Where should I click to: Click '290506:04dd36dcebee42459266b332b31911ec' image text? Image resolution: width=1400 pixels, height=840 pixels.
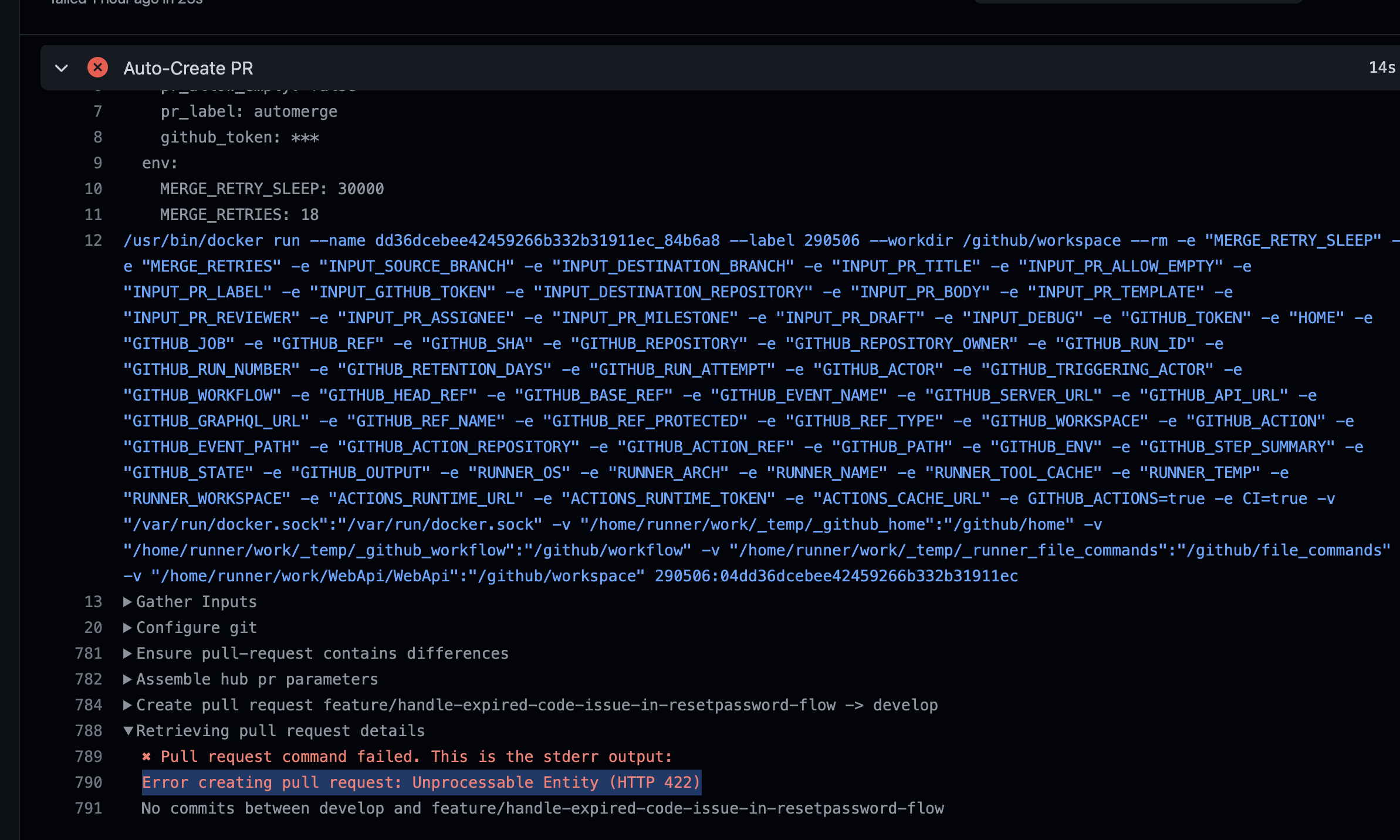tap(836, 576)
